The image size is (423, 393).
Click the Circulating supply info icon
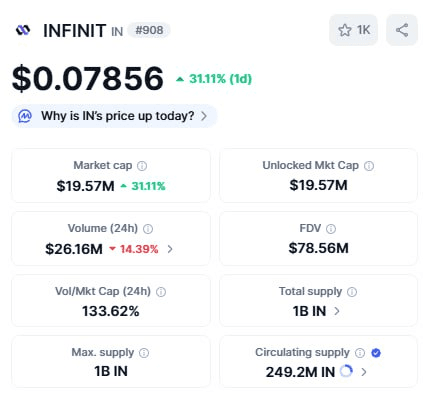[360, 353]
